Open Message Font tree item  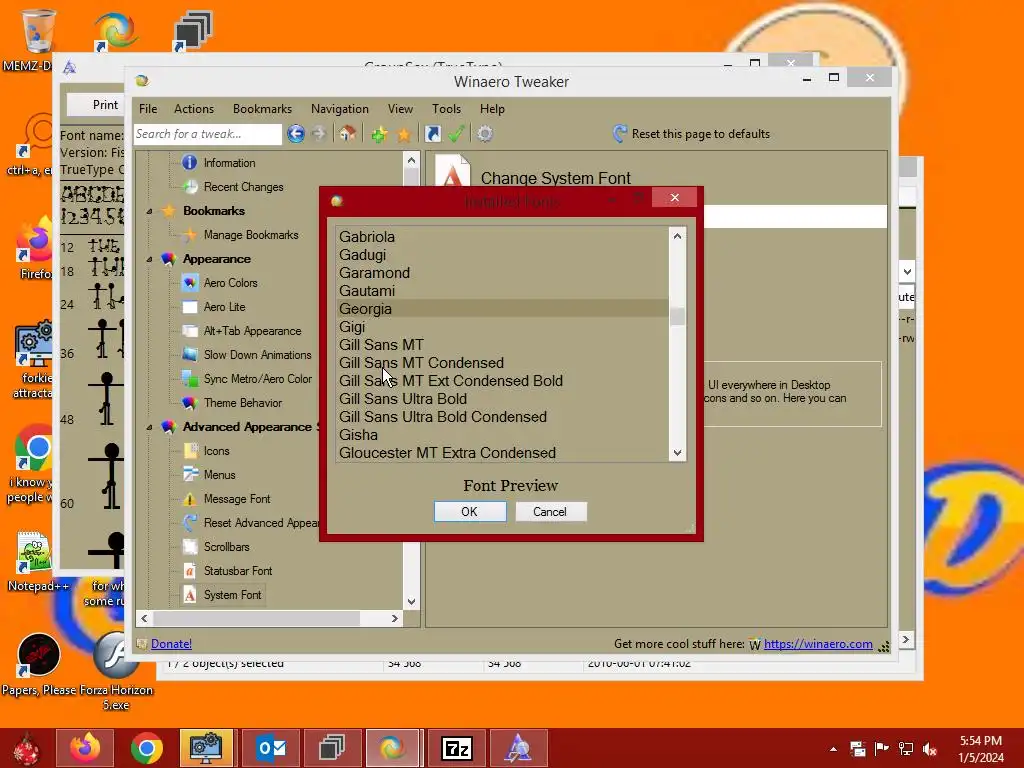236,499
